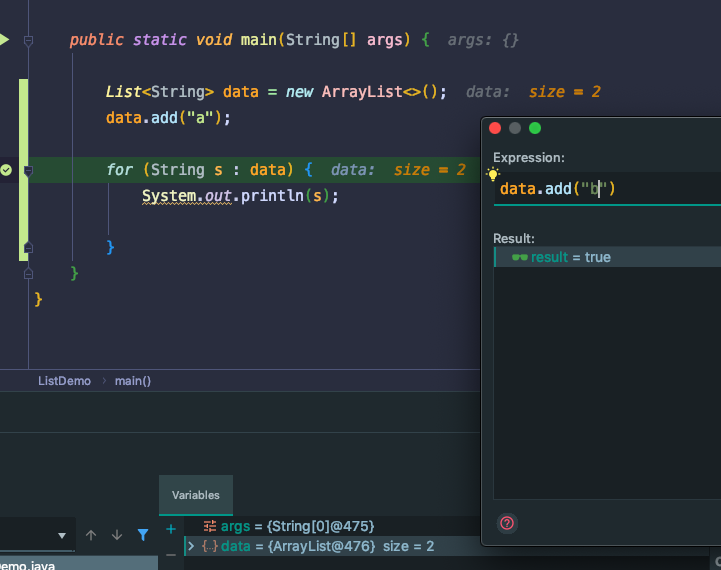Click the 'size = 2' value in data row
Image resolution: width=721 pixels, height=570 pixels.
tap(408, 546)
